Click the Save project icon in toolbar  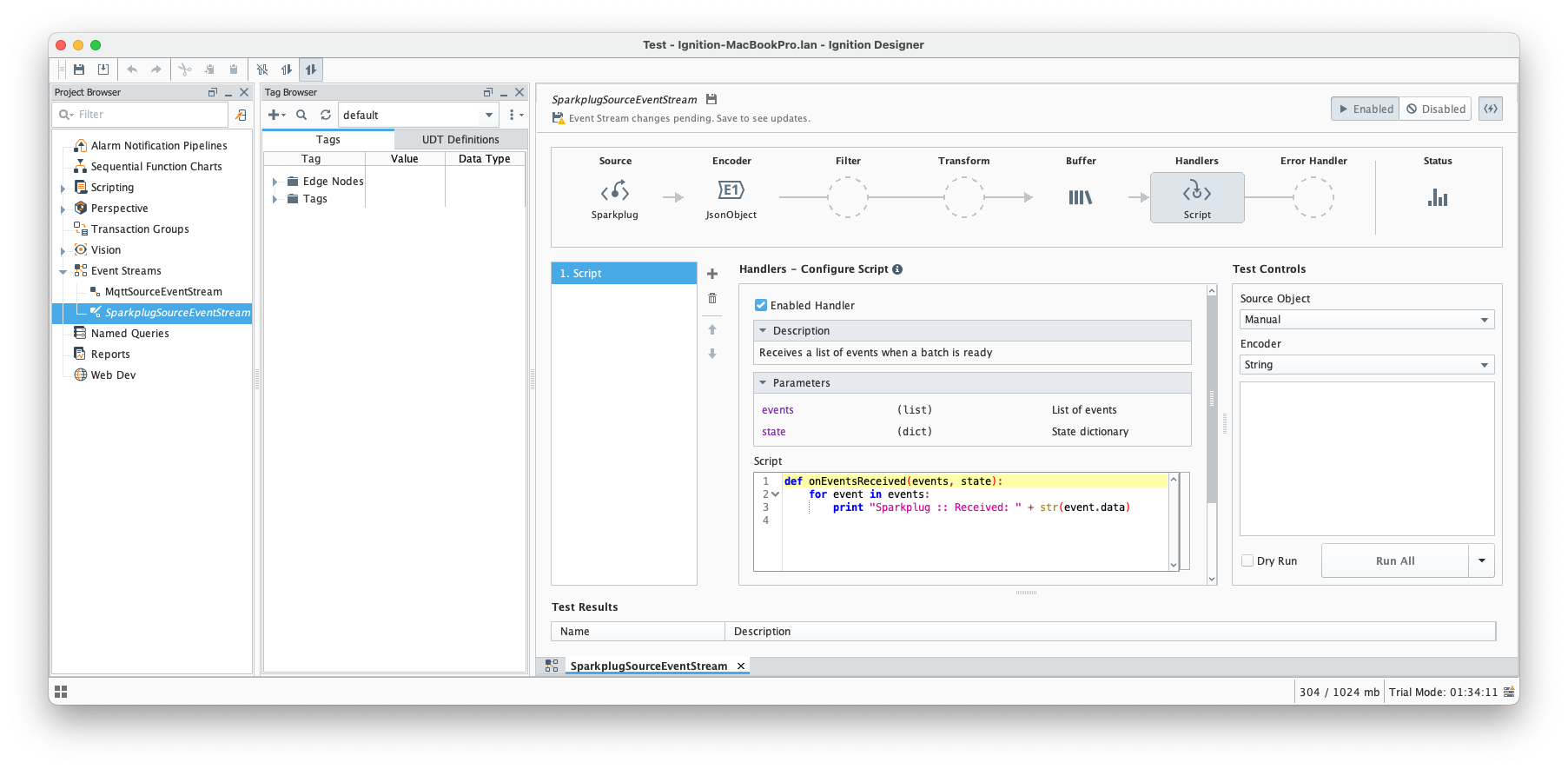pyautogui.click(x=79, y=70)
